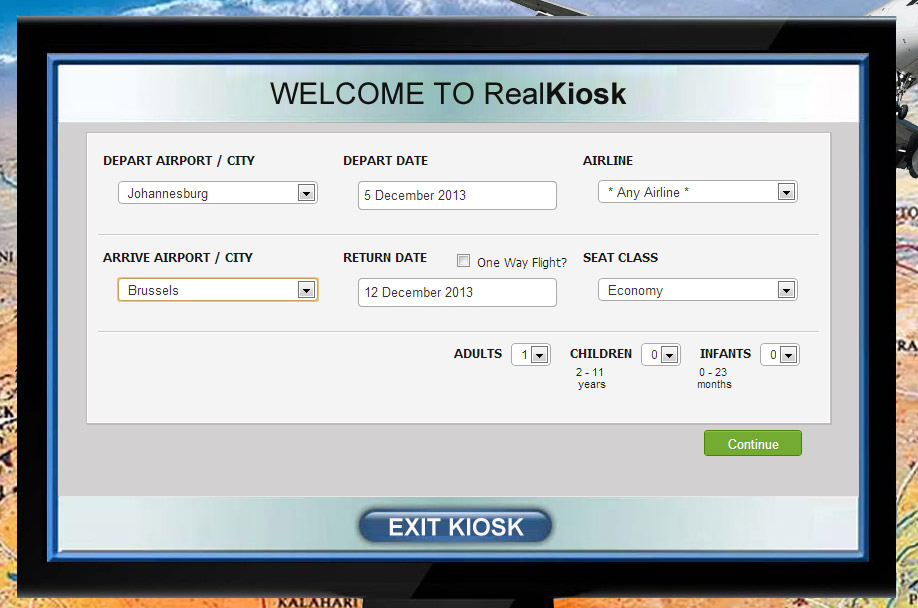
Task: Tick the One Way Flight checkbox
Action: point(463,261)
